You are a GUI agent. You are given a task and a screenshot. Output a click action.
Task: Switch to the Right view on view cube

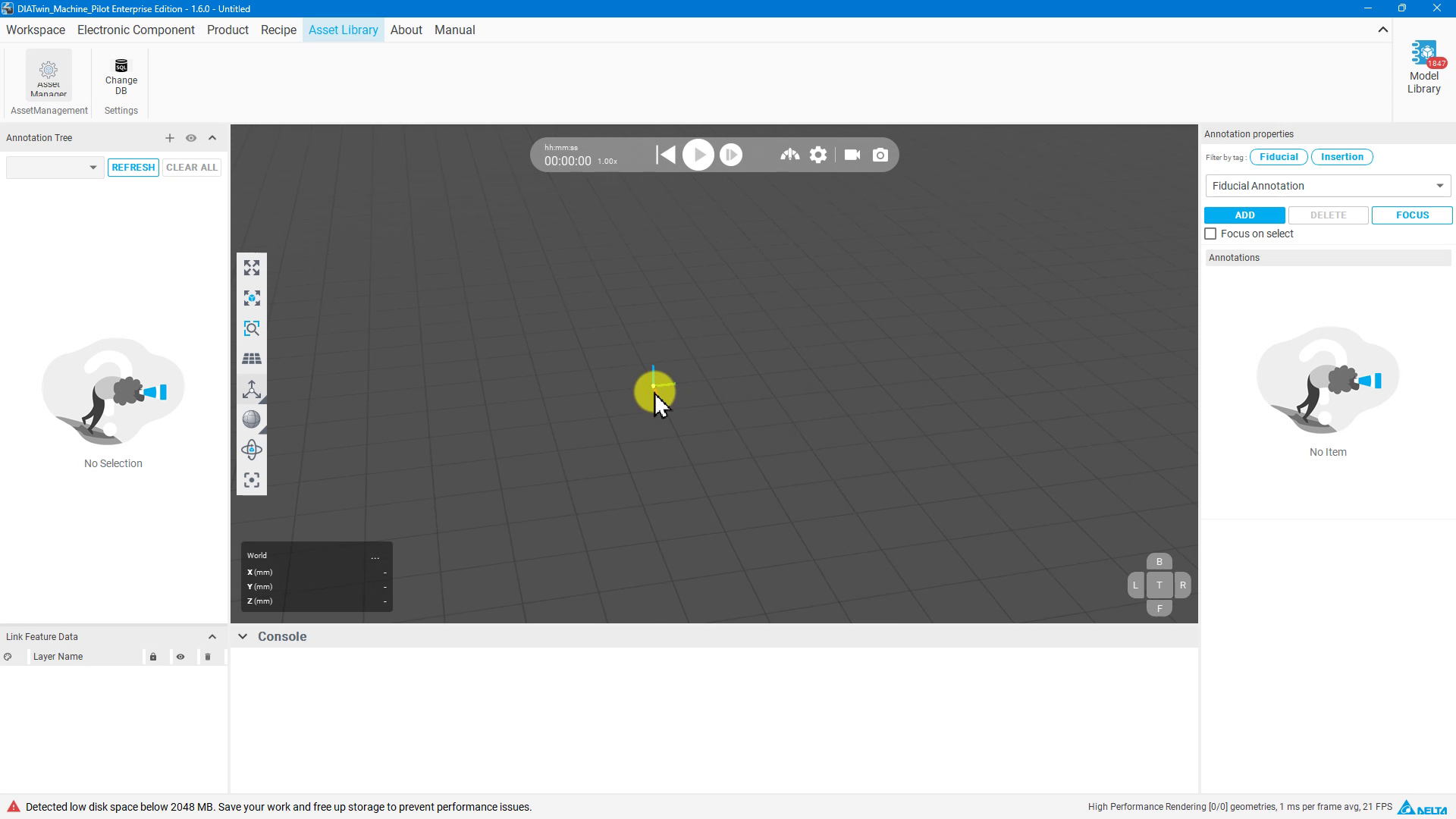(1183, 585)
